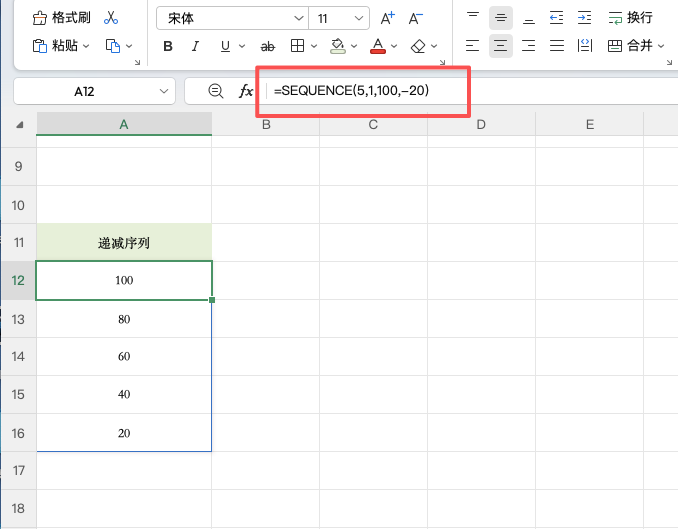
Task: Open the fill color dropdown arrow
Action: click(354, 46)
